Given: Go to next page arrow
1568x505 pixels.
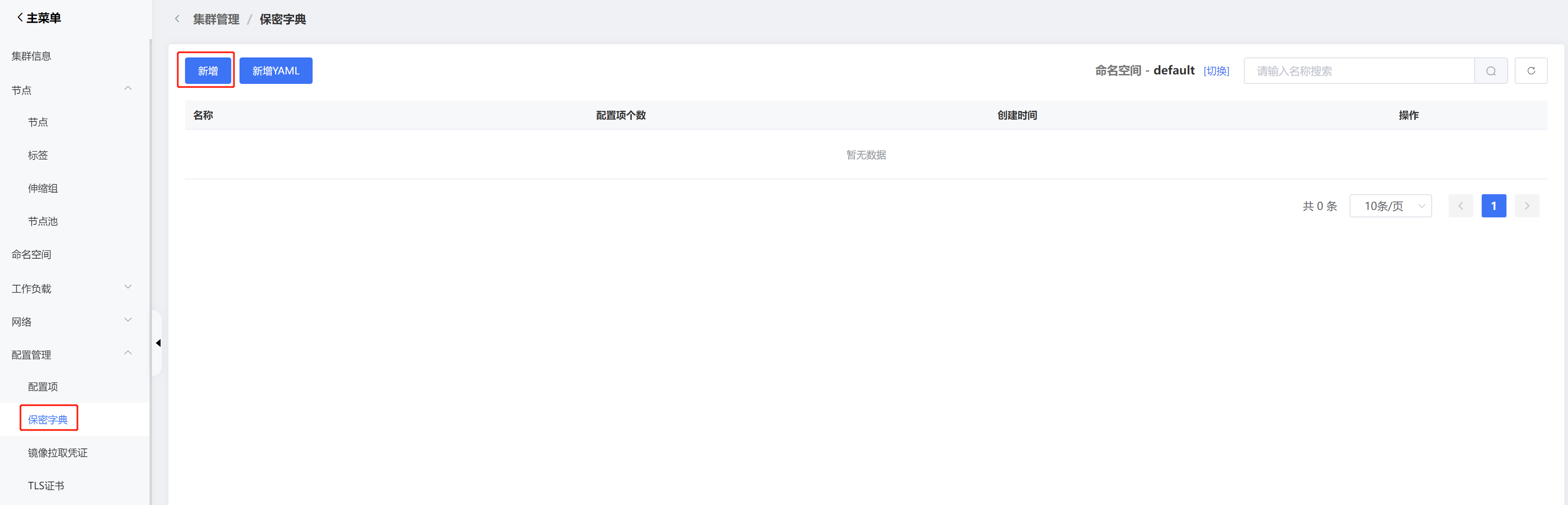Looking at the screenshot, I should (1527, 206).
